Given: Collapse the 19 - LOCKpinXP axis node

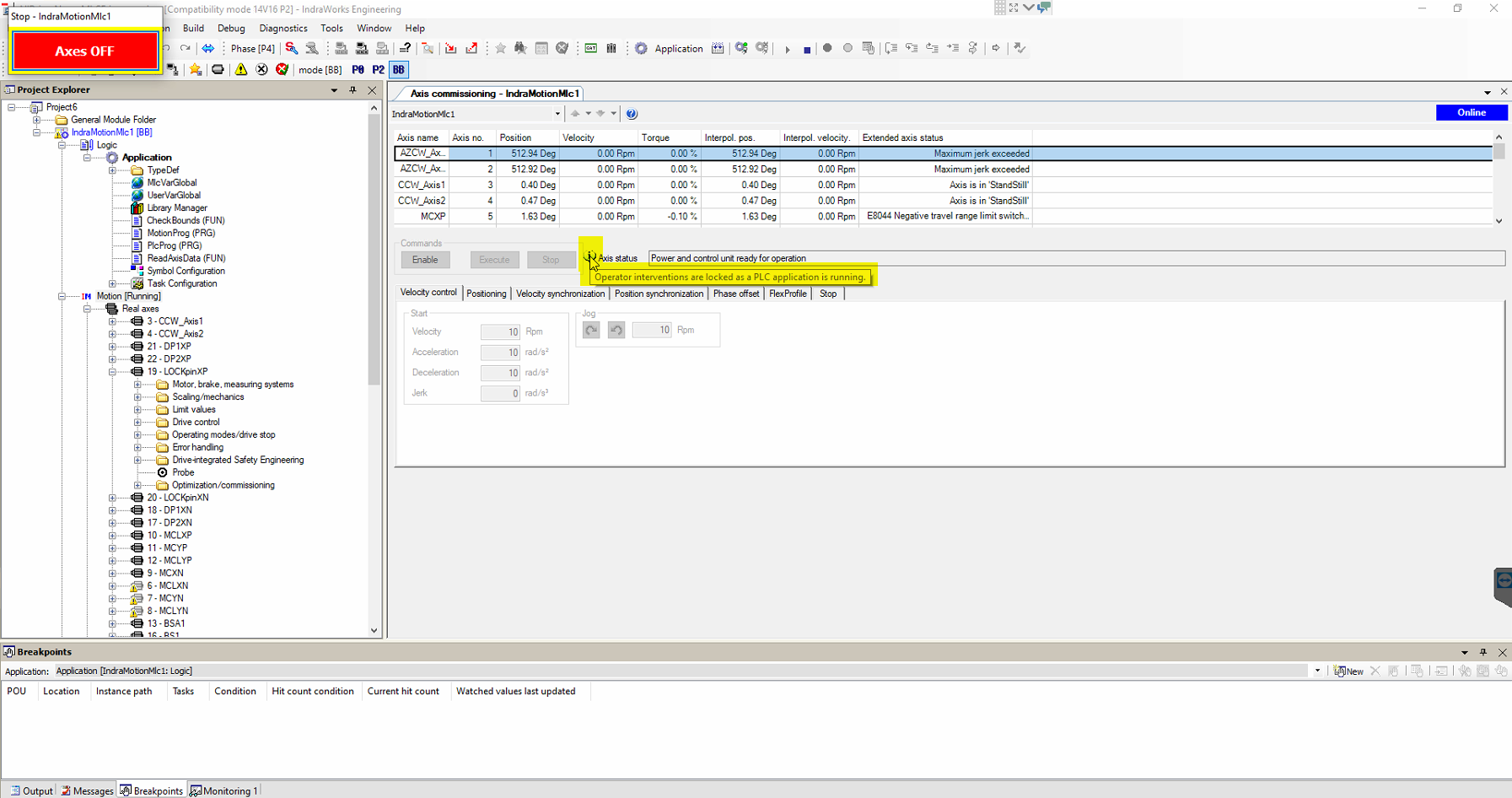Looking at the screenshot, I should pyautogui.click(x=112, y=372).
